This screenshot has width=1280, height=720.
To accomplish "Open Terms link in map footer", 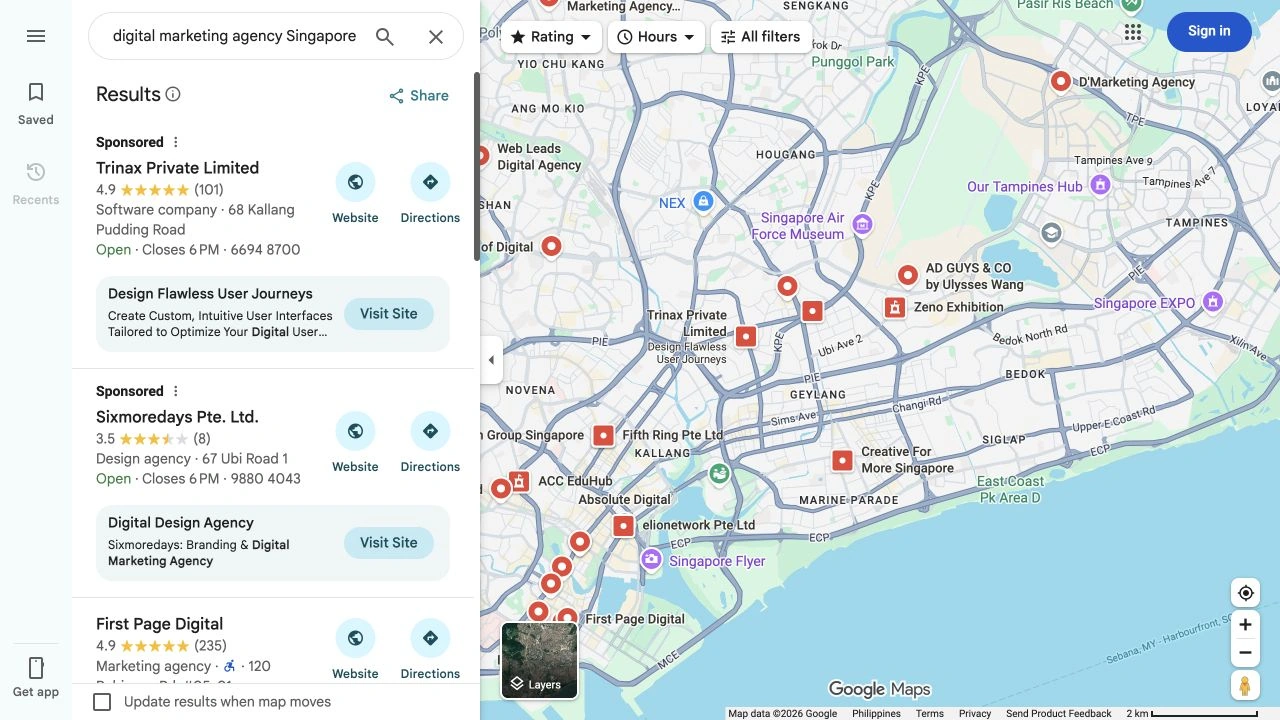I will [x=929, y=713].
